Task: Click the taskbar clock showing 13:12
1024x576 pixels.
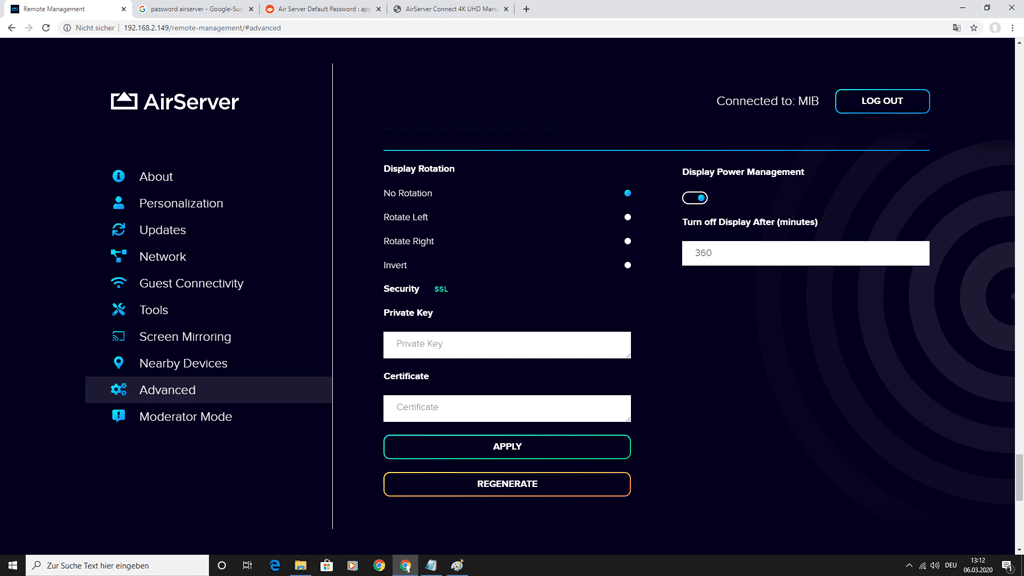Action: pyautogui.click(x=978, y=565)
